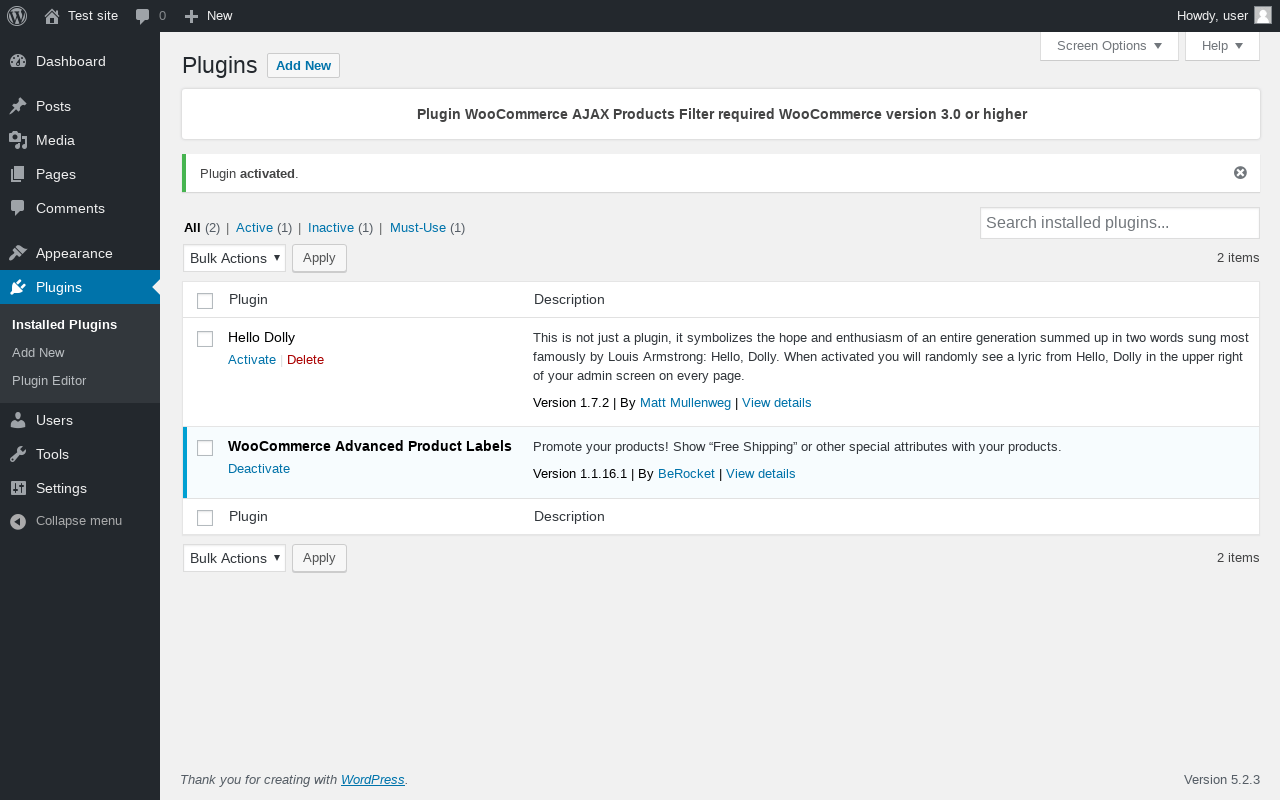This screenshot has width=1280, height=800.
Task: Expand the Help panel
Action: pos(1222,46)
